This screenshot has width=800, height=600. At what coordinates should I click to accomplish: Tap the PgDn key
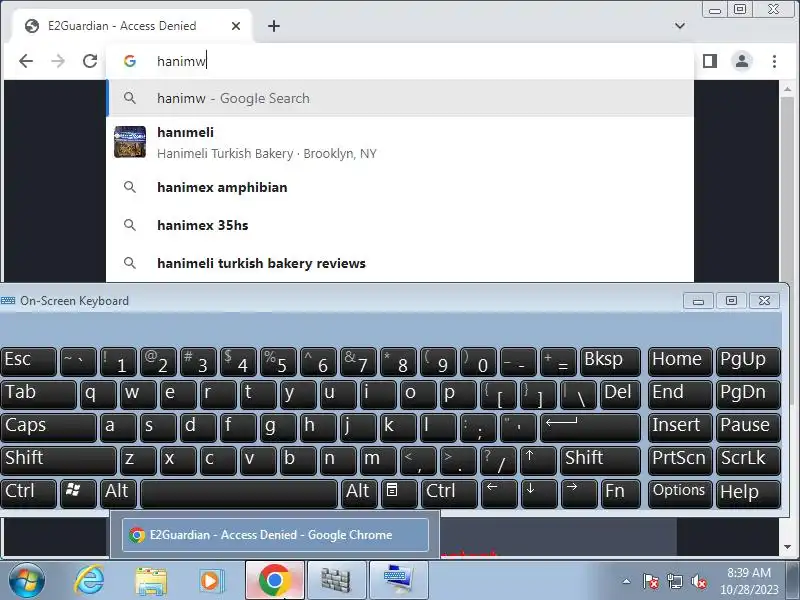coord(748,394)
